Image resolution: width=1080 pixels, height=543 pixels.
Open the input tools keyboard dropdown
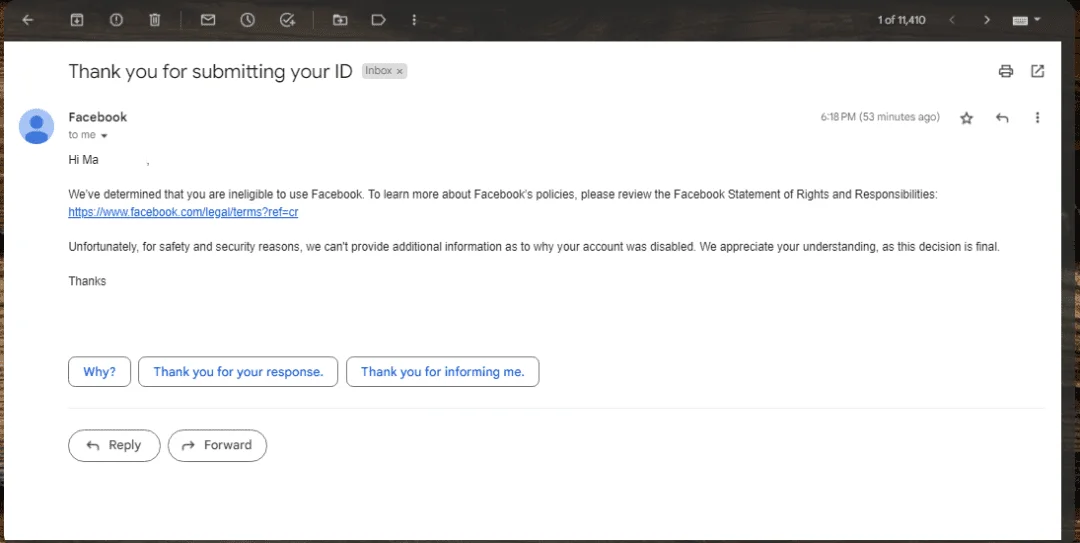click(x=1026, y=20)
